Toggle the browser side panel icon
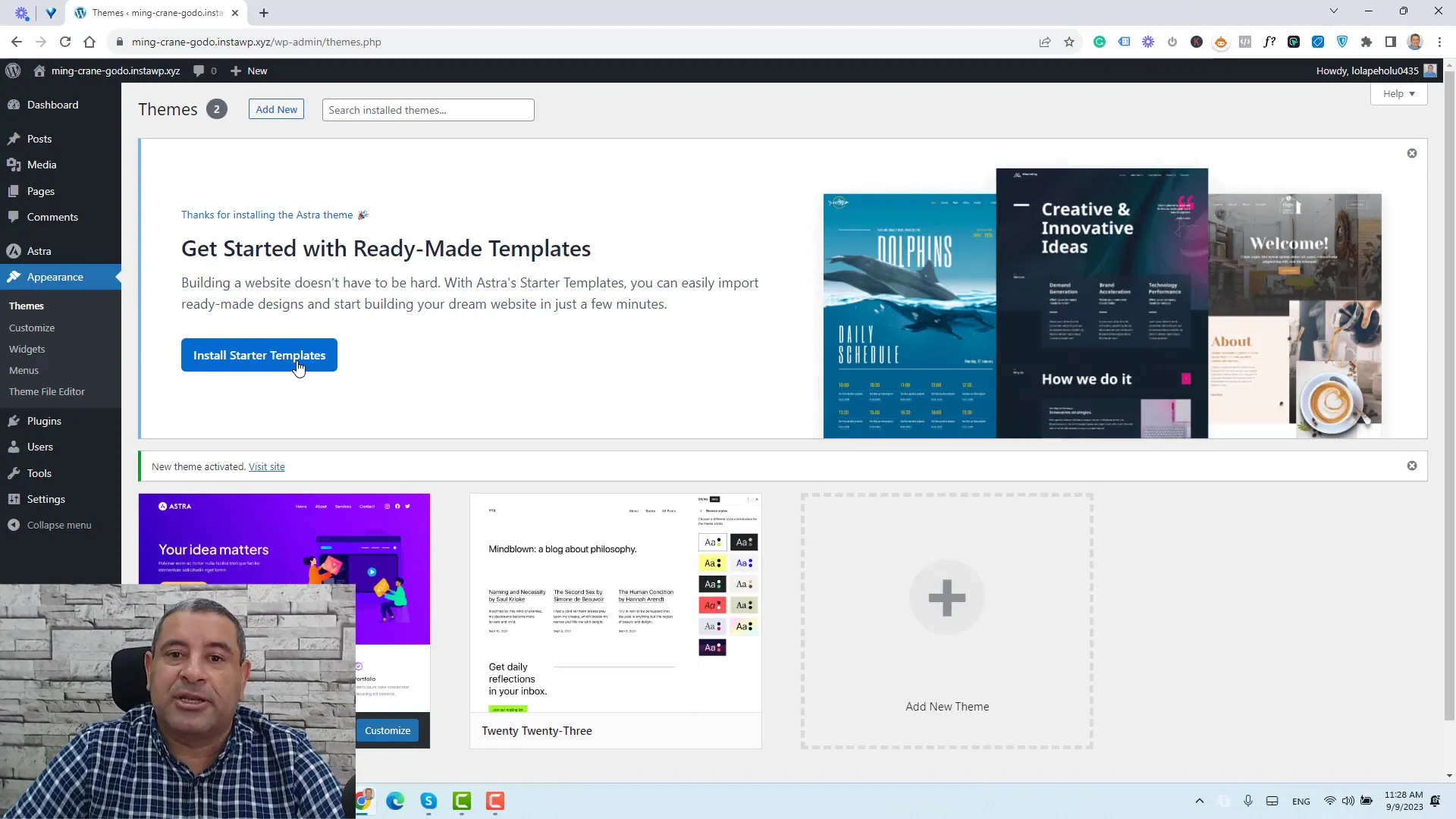Screen dimensions: 1456x819 (x=1391, y=42)
